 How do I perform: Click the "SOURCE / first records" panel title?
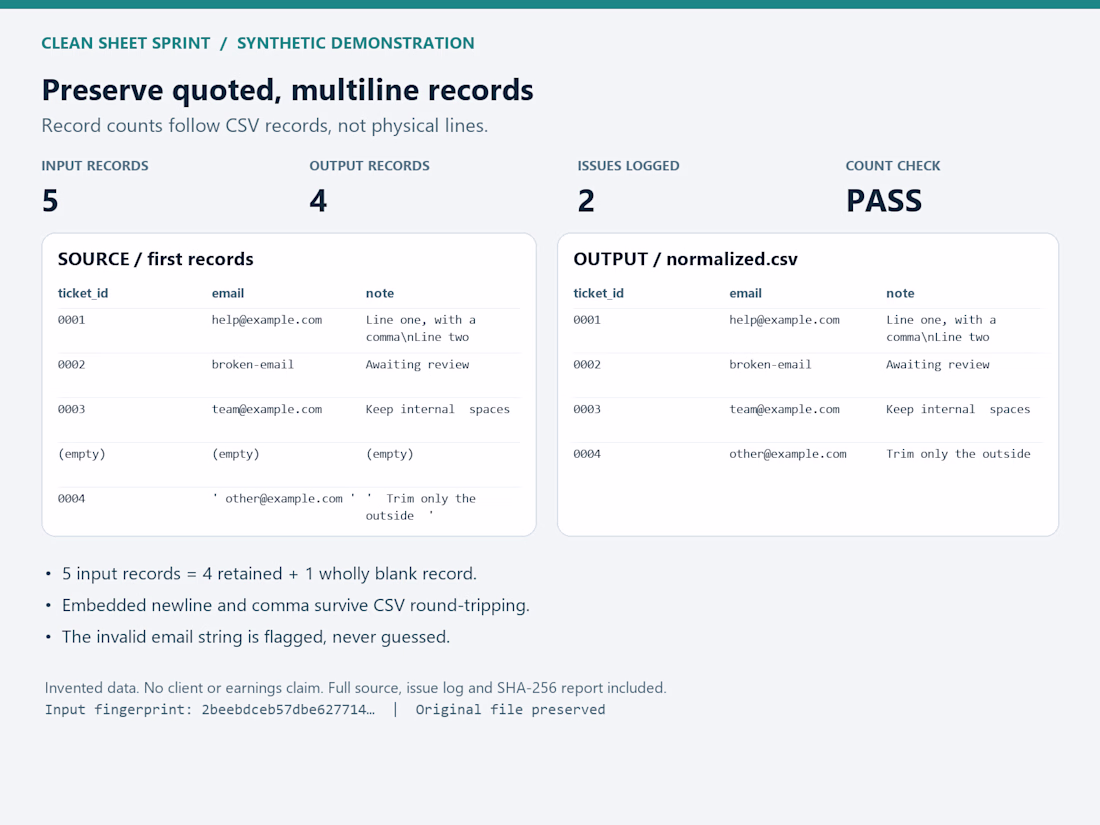pyautogui.click(x=156, y=259)
